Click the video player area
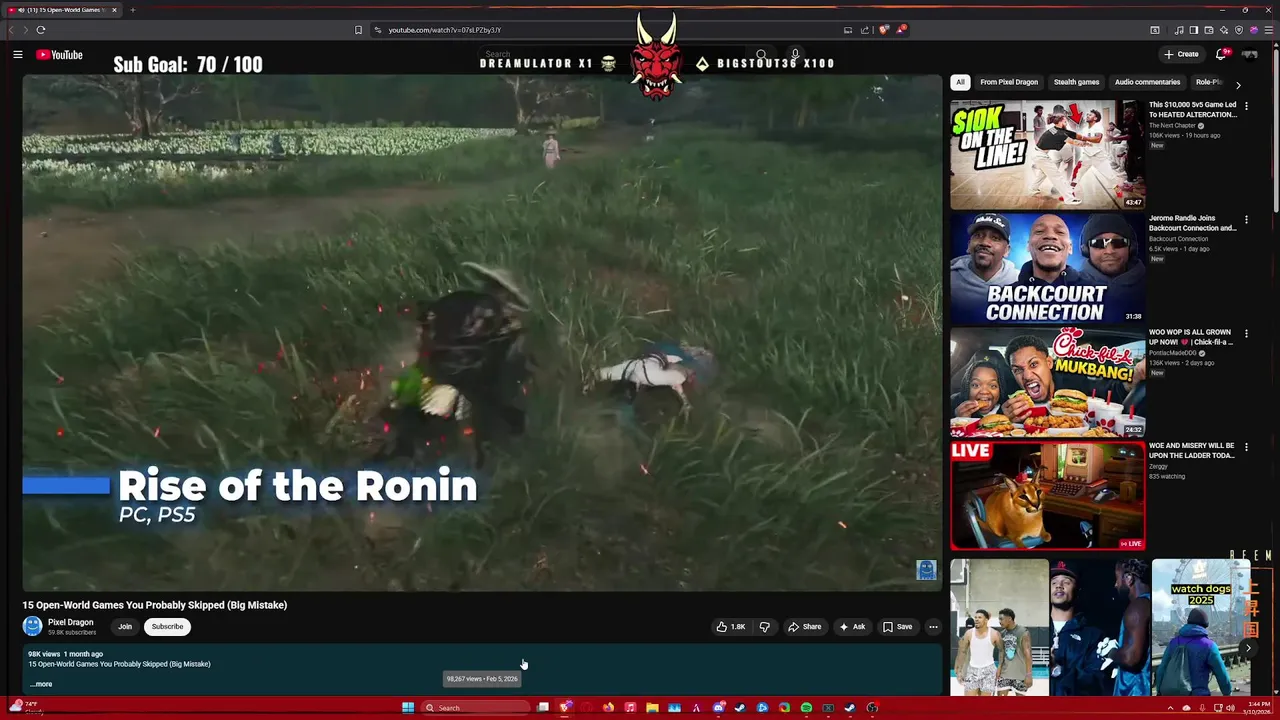1280x720 pixels. 482,333
